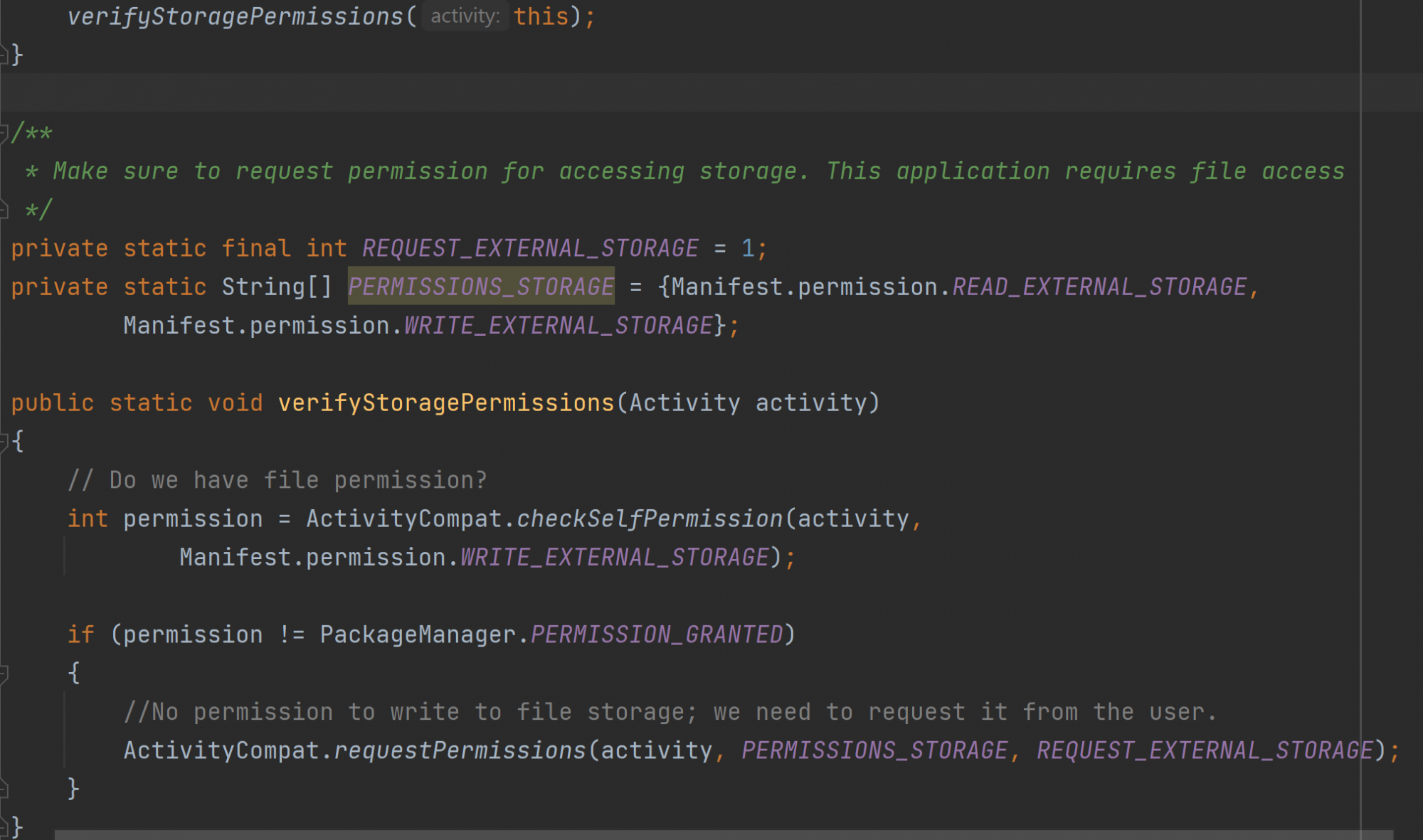
Task: Click the italic verifyStoragePermissions call at the top
Action: [x=235, y=16]
